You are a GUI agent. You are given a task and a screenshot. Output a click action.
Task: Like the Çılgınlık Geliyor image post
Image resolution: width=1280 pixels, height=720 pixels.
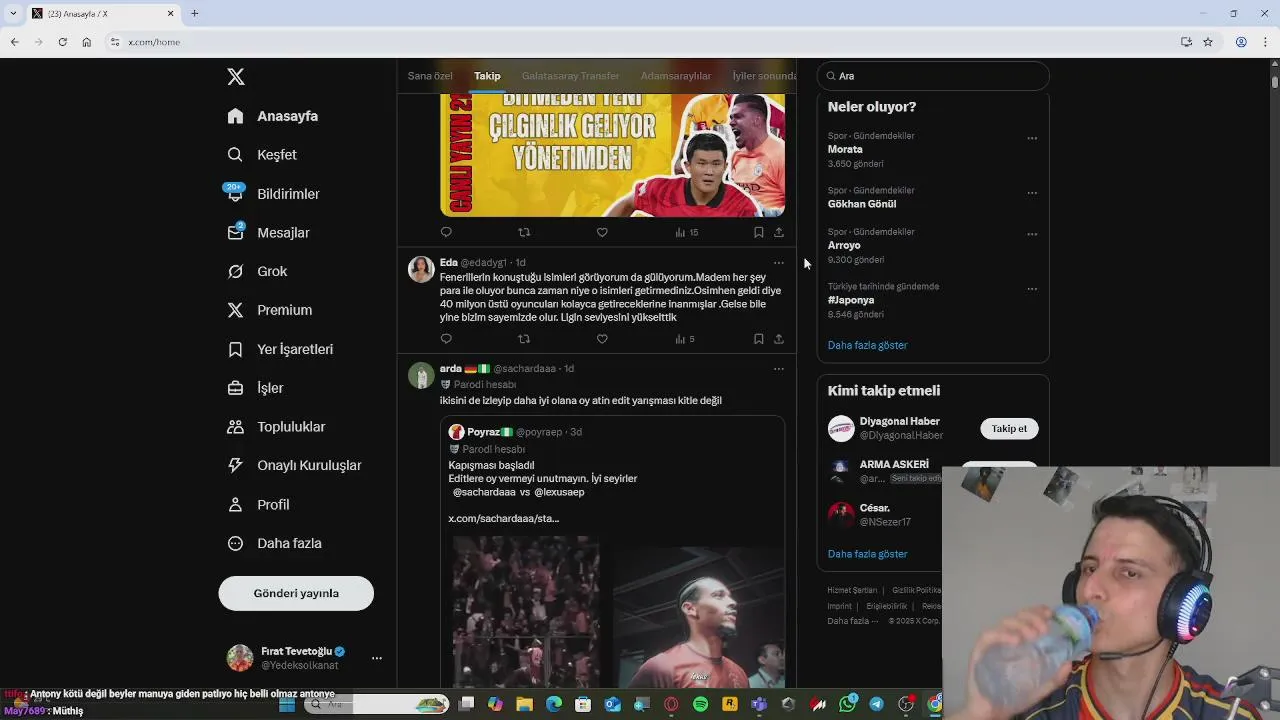pos(602,232)
